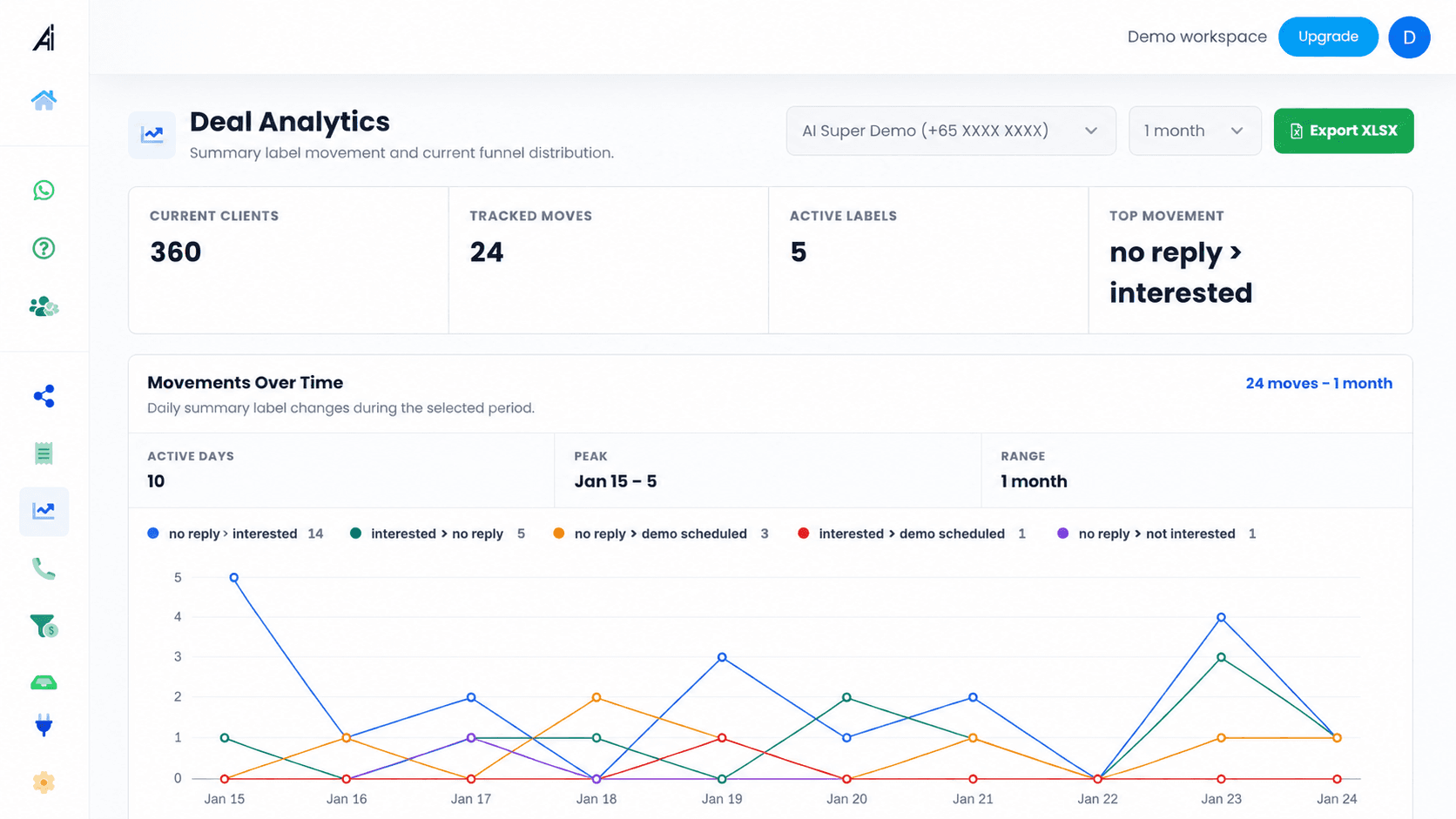Export data with Export XLSX button
The width and height of the screenshot is (1456, 819).
(1344, 131)
